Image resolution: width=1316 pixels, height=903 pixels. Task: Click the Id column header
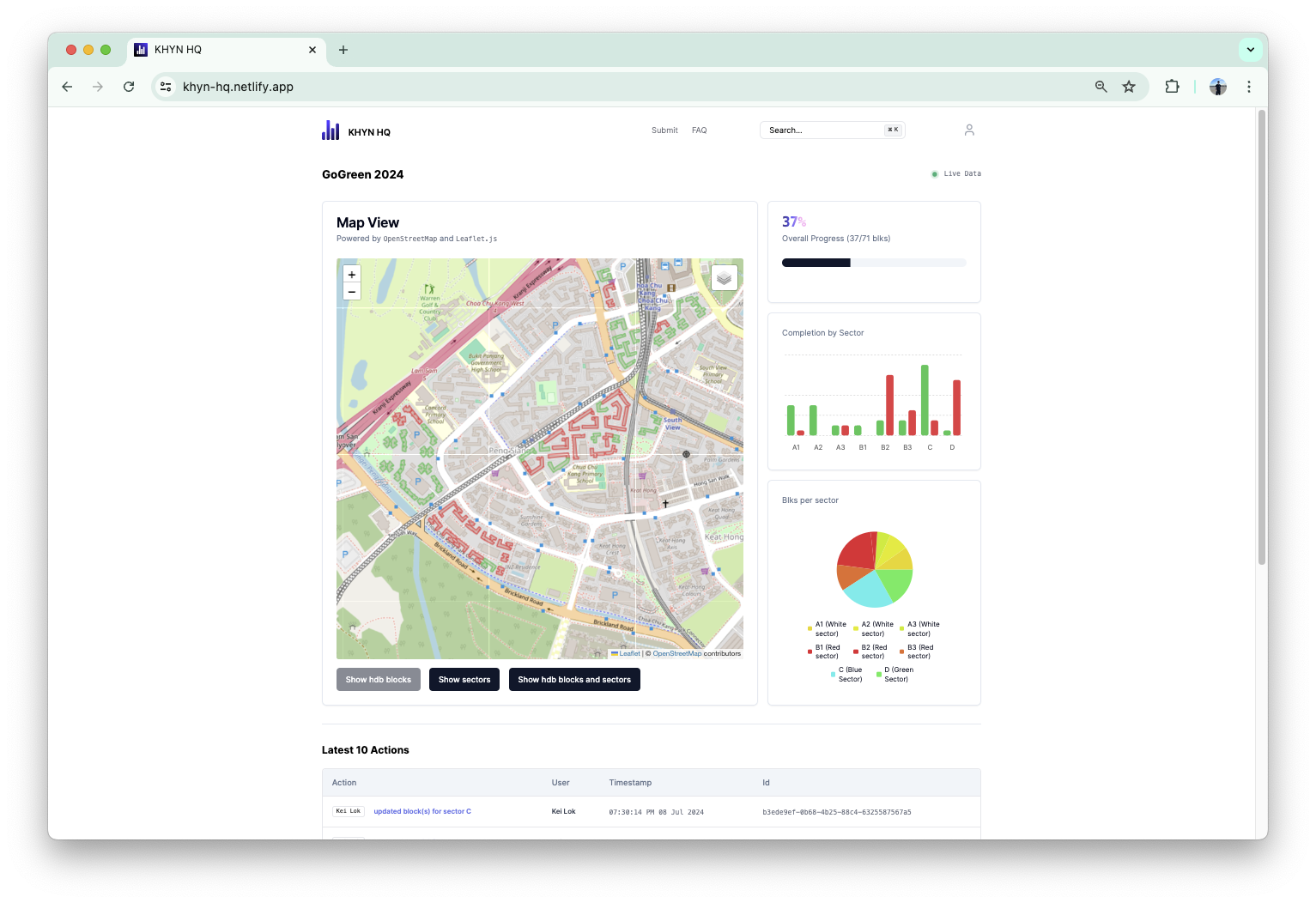766,783
